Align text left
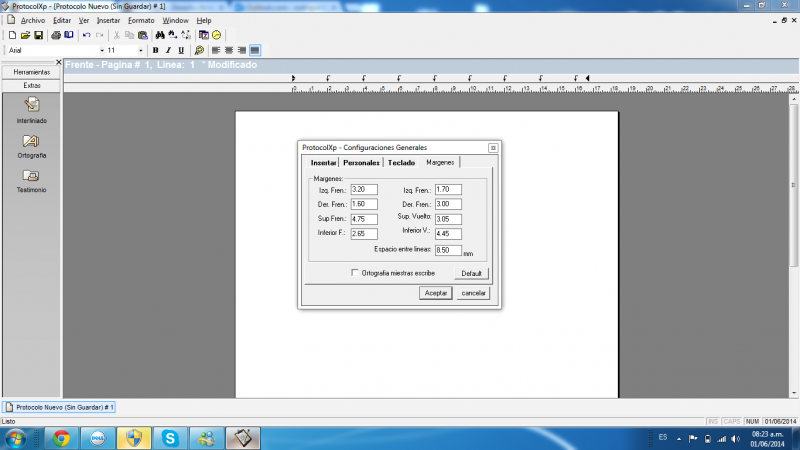Image resolution: width=800 pixels, height=450 pixels. click(216, 51)
